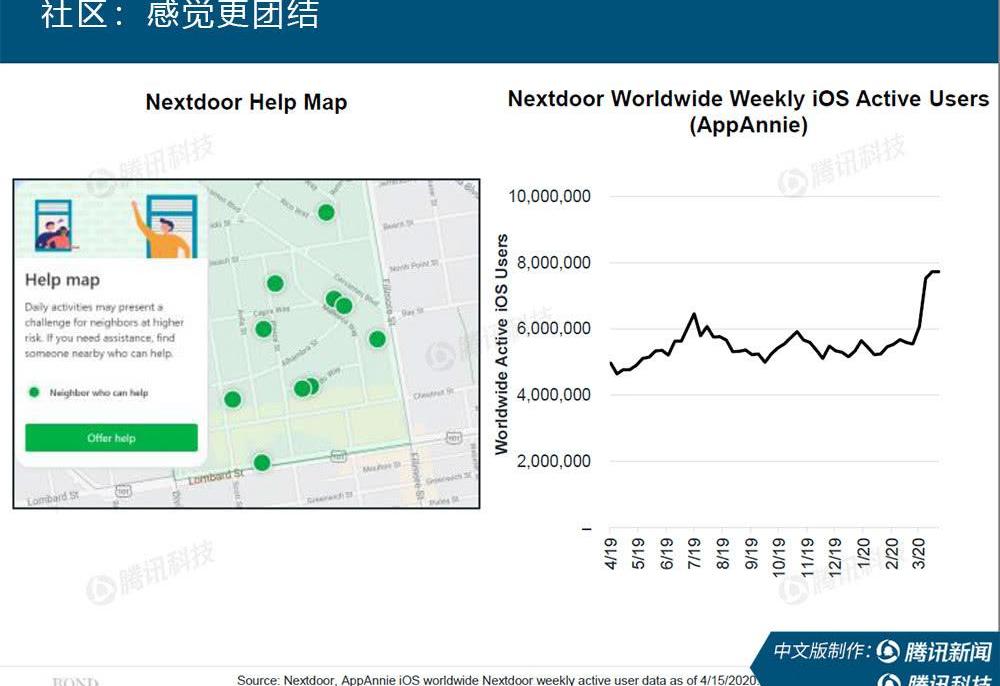Click the '1/20' x-axis label
The height and width of the screenshot is (686, 1000).
(863, 553)
